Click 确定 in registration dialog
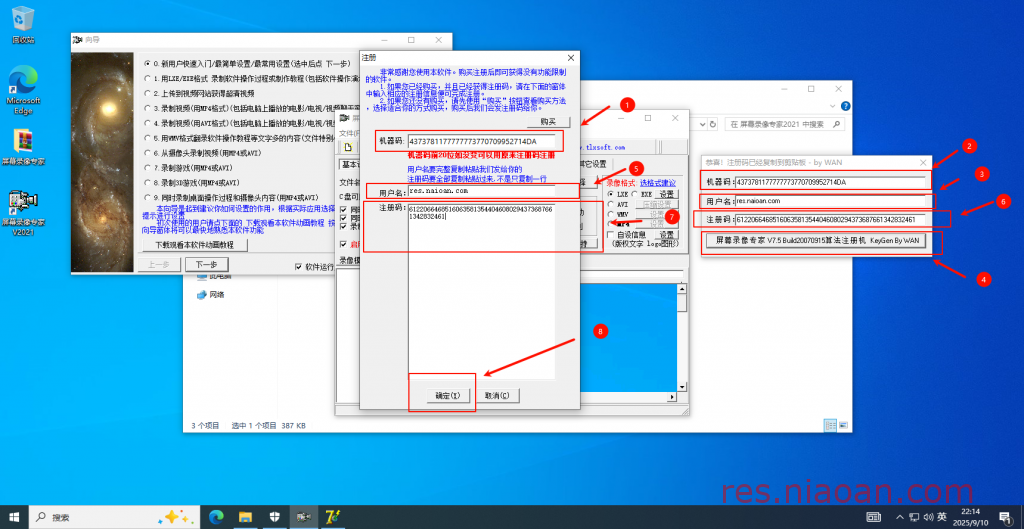This screenshot has width=1024, height=529. (447, 396)
